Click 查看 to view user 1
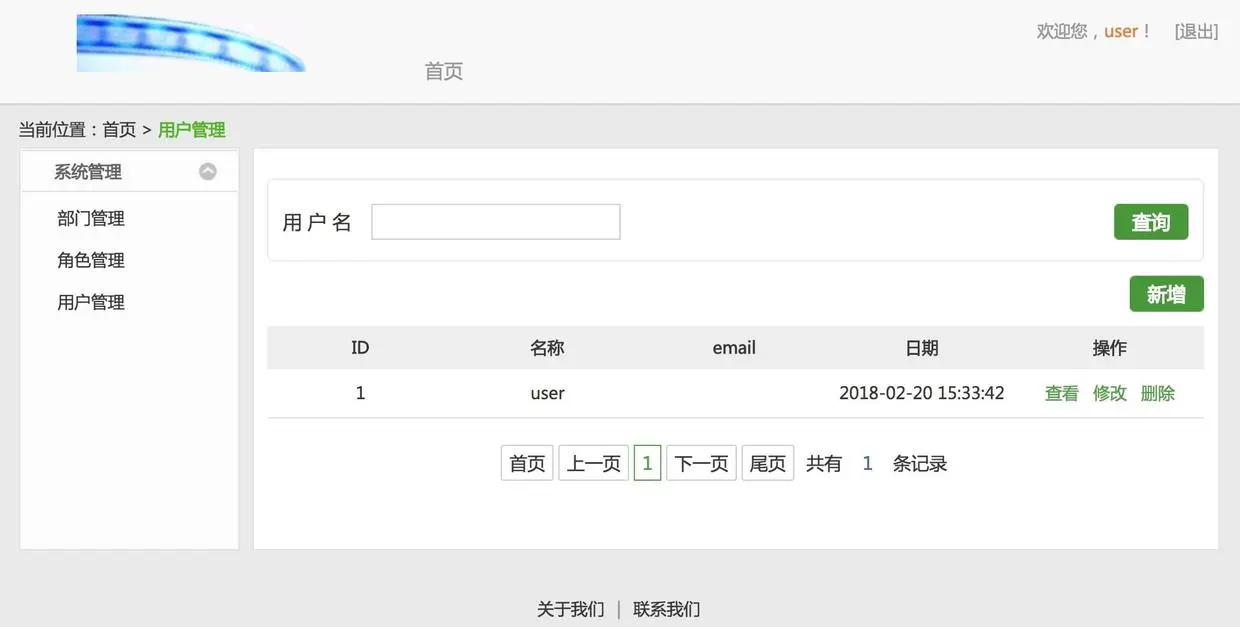The image size is (1240, 627). tap(1061, 391)
